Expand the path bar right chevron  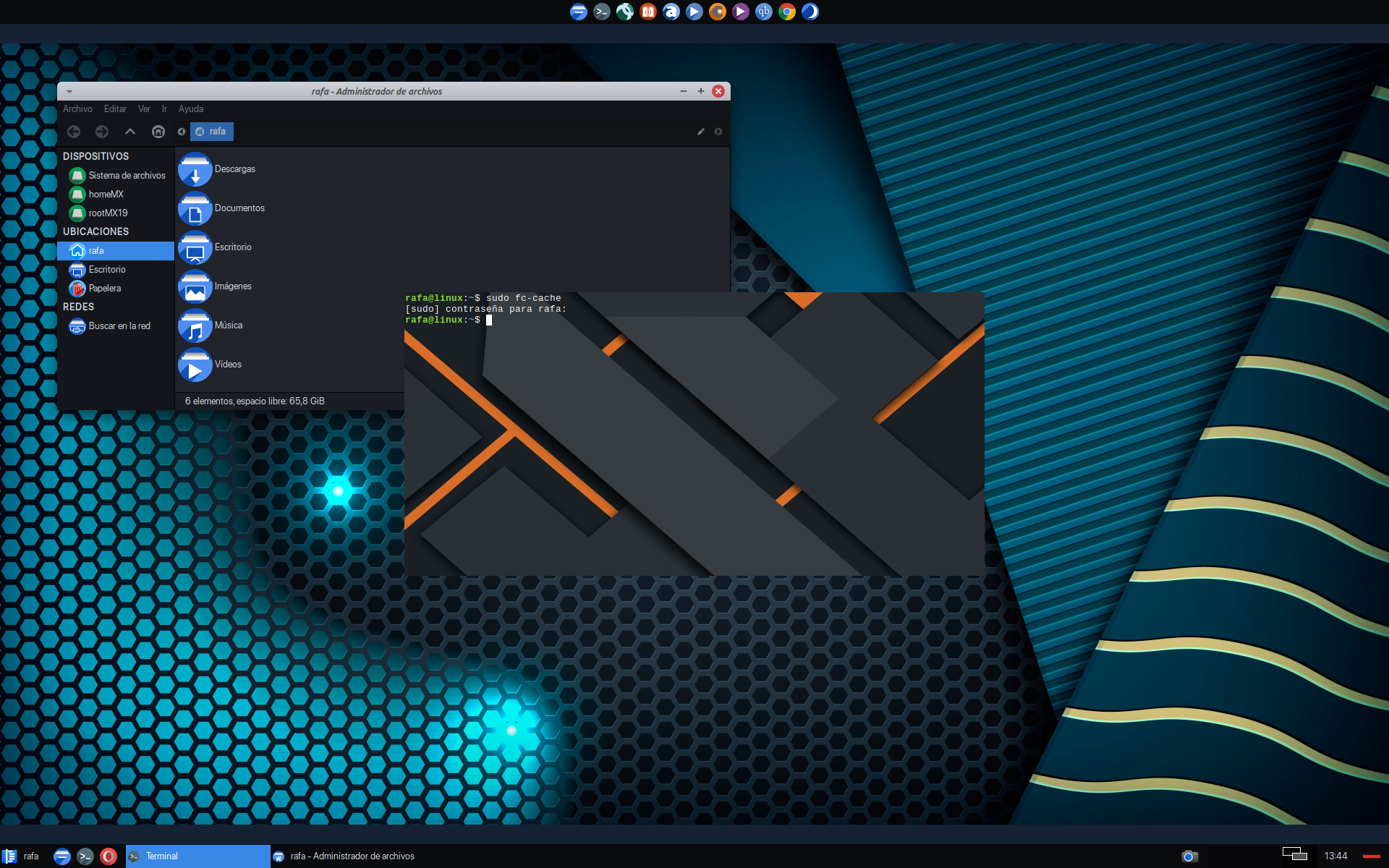tap(718, 132)
